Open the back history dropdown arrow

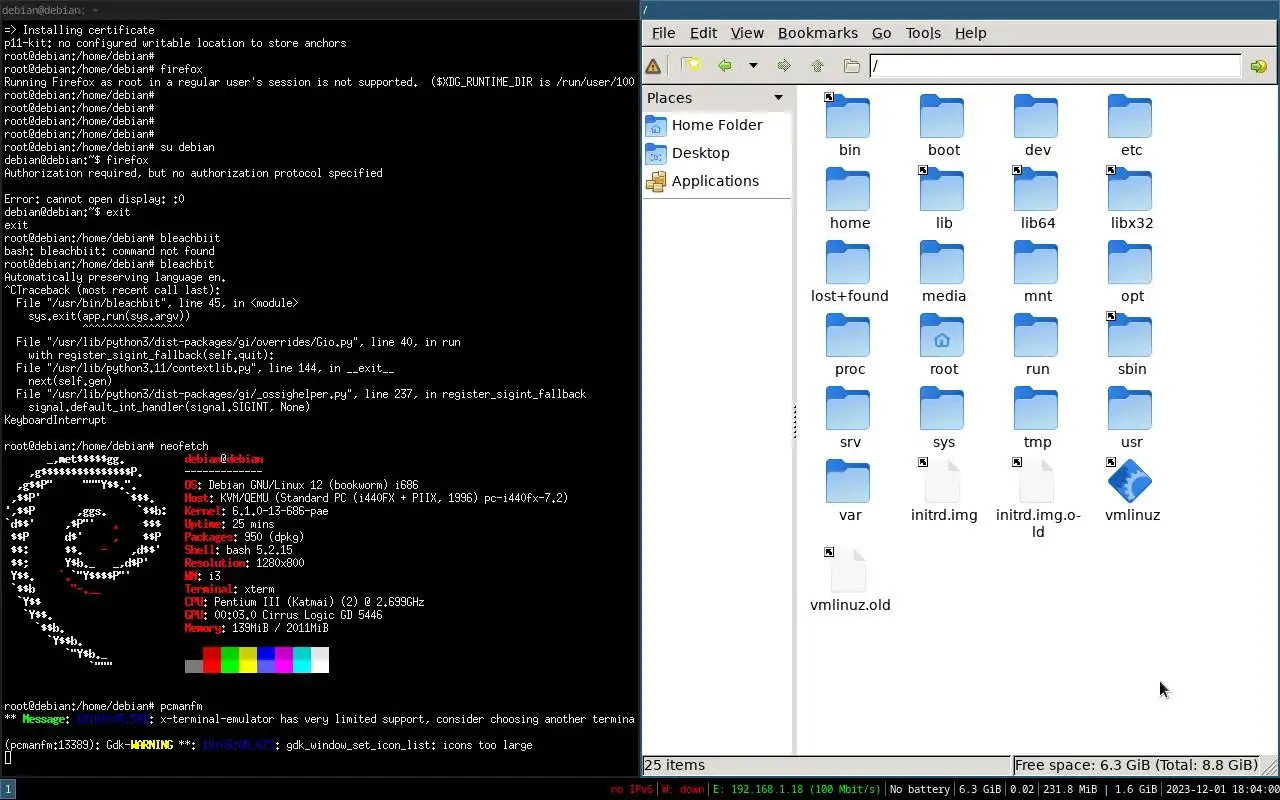[x=753, y=66]
